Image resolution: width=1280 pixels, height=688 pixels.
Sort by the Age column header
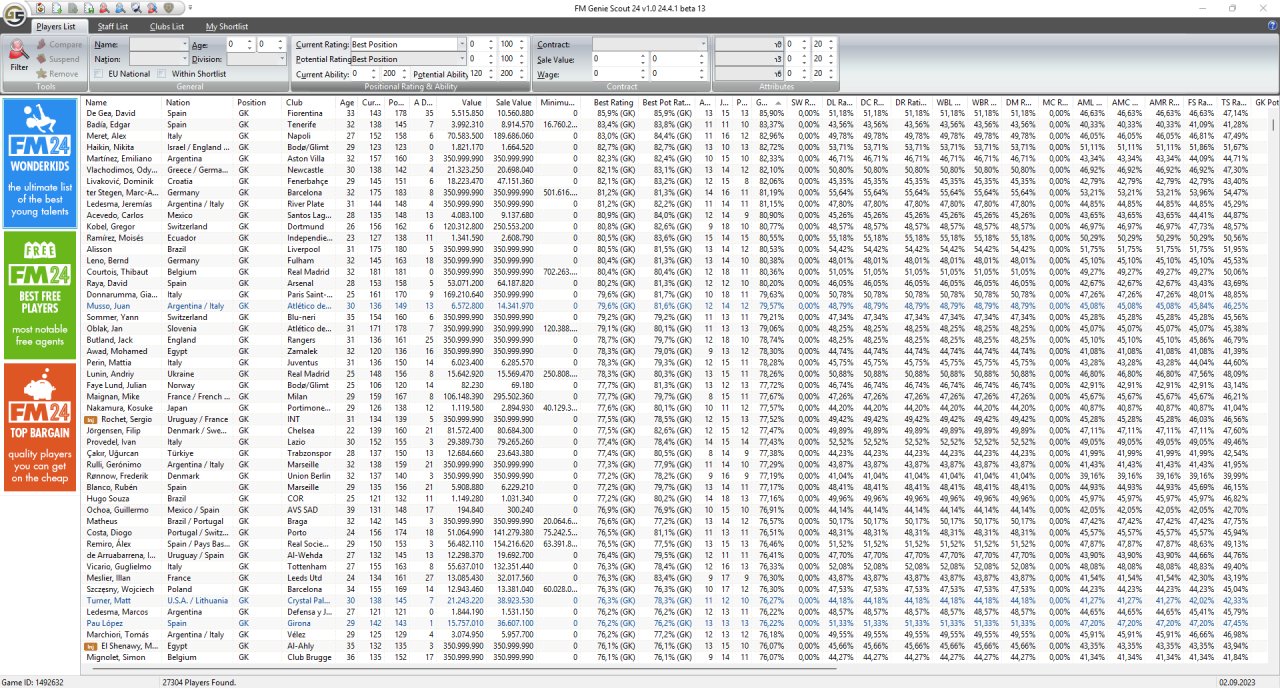coord(347,102)
